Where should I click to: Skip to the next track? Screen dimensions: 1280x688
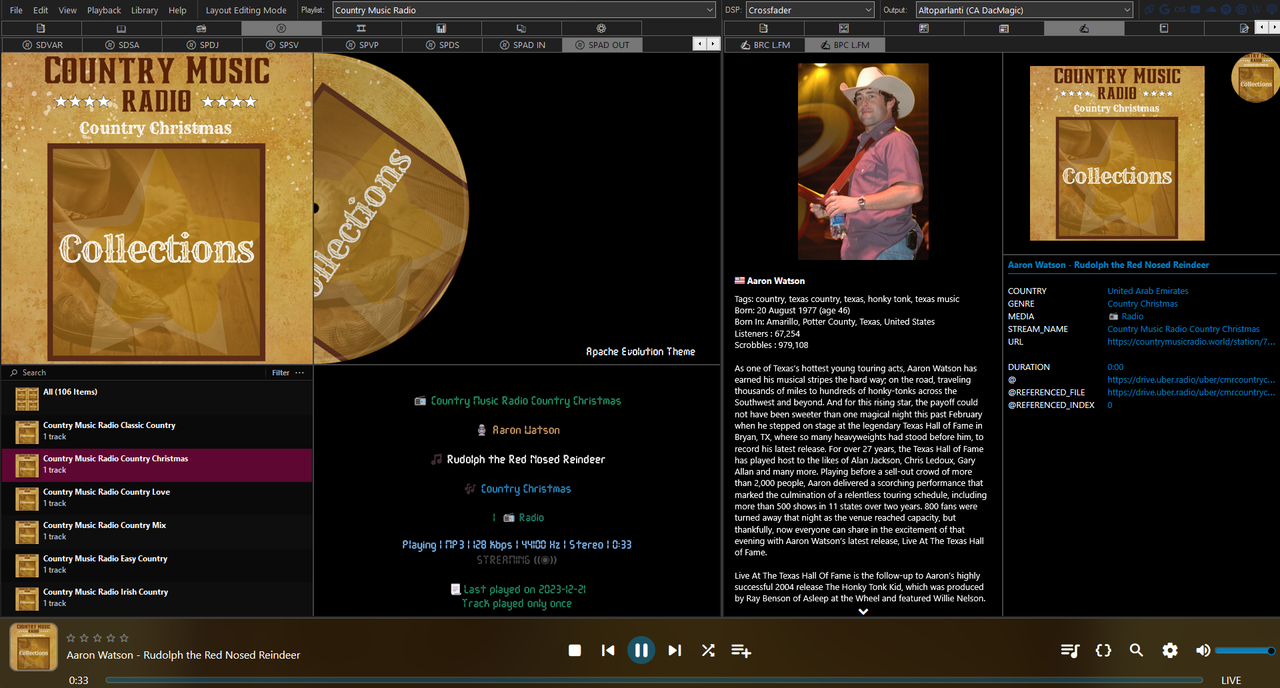675,650
